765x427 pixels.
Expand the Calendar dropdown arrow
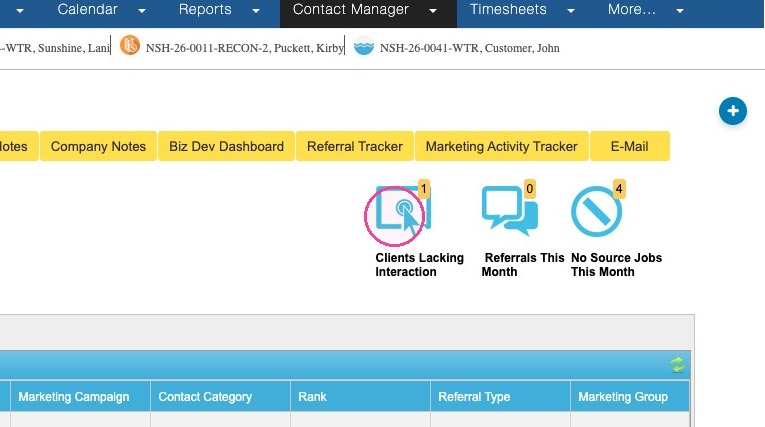(x=141, y=11)
